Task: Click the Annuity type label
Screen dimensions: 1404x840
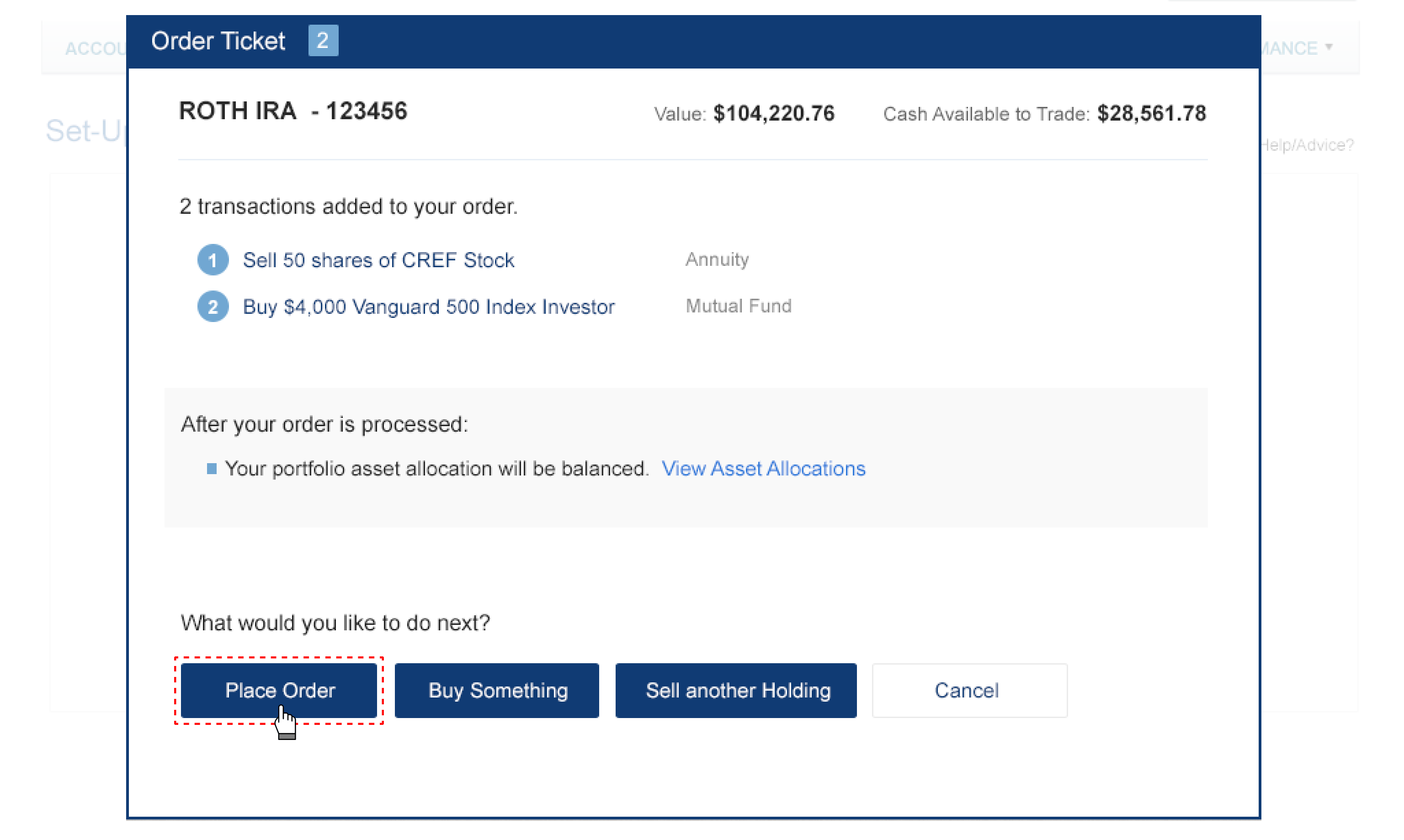Action: click(717, 260)
